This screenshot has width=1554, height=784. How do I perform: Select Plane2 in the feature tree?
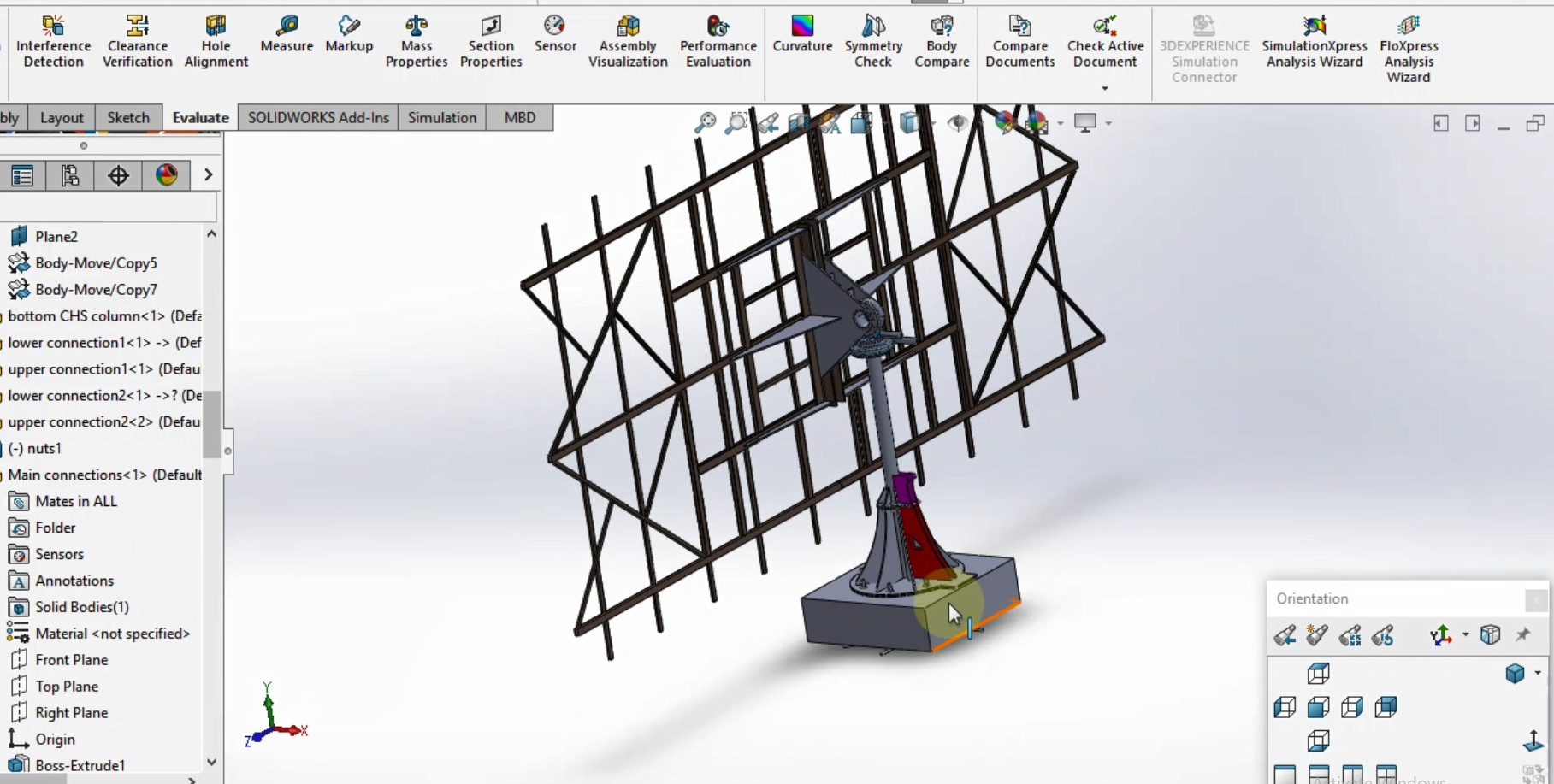[x=56, y=236]
